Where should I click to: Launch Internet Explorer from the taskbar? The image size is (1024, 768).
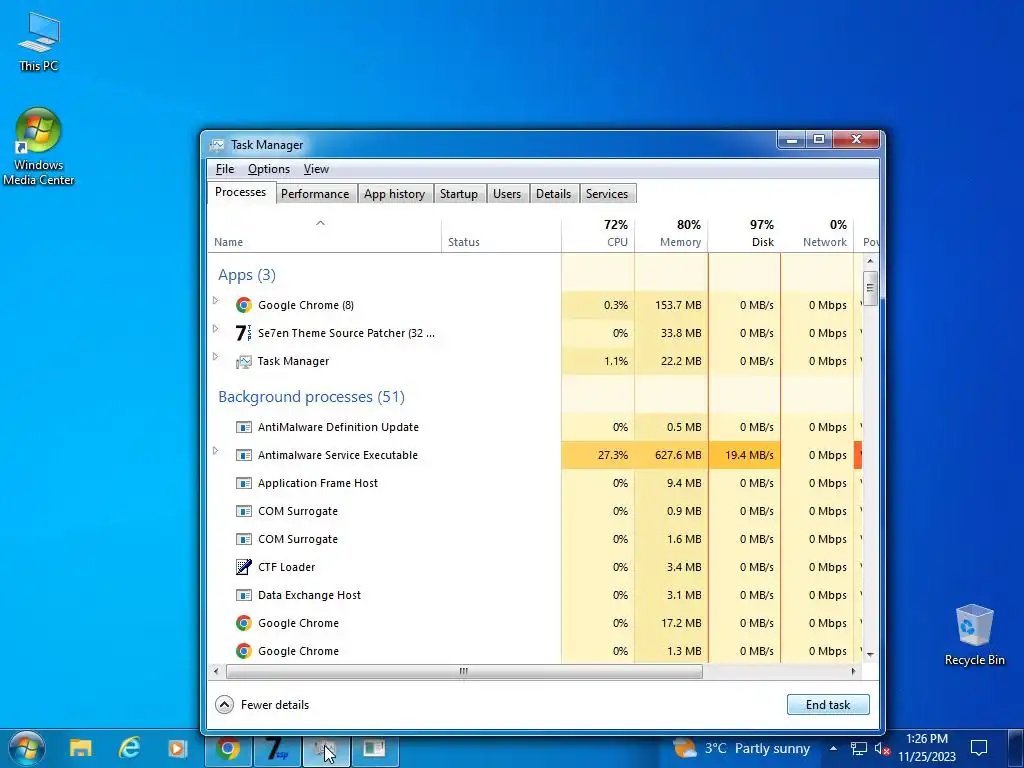tap(129, 748)
